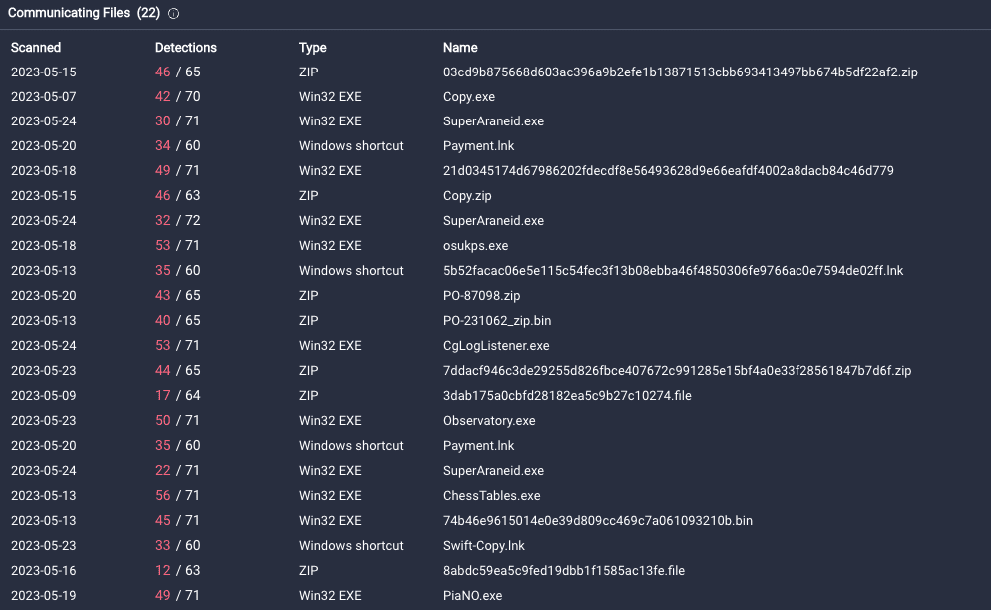Image resolution: width=991 pixels, height=610 pixels.
Task: Open the Copy.zip file entry
Action: click(x=465, y=196)
